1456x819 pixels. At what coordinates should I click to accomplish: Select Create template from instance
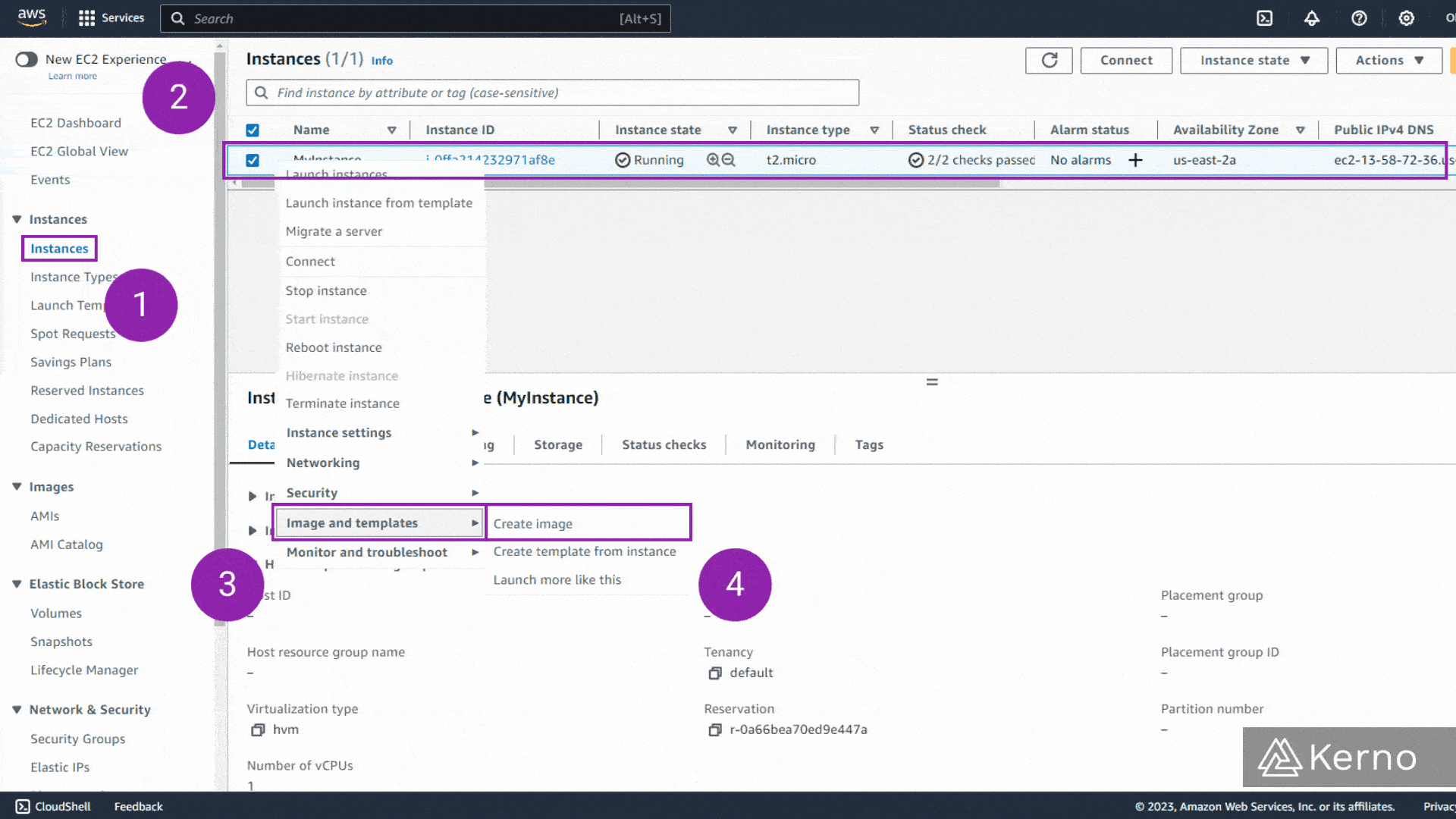tap(585, 552)
